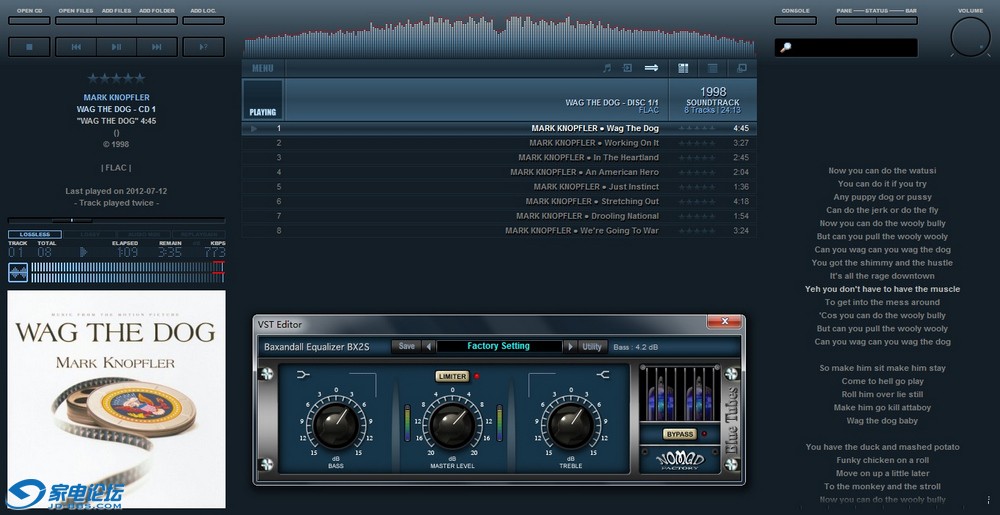Close the VST Editor window
Viewport: 1000px width, 515px height.
[x=724, y=322]
